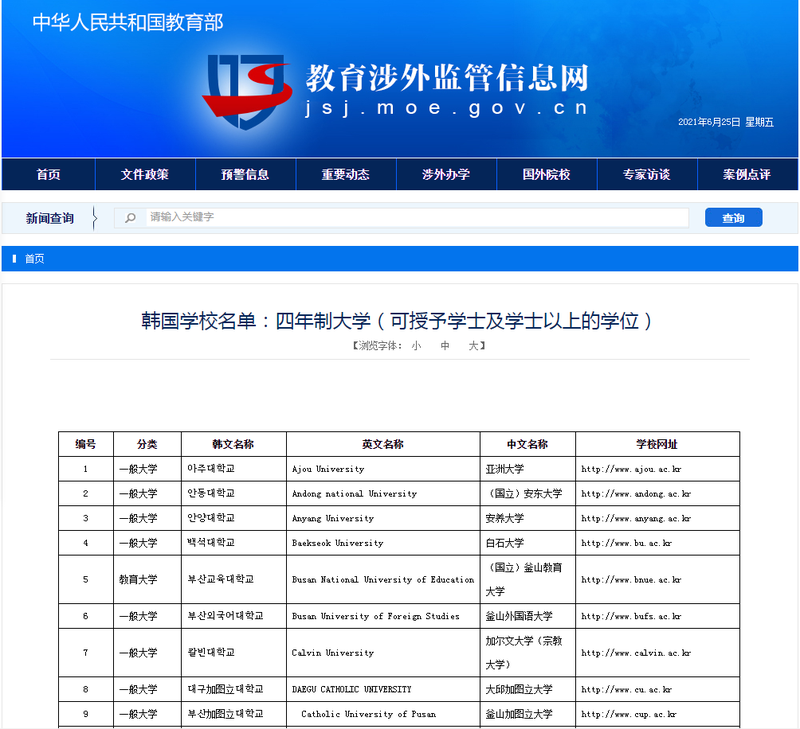This screenshot has height=729, width=800.
Task: Open the 专家访谈 section
Action: pos(646,174)
